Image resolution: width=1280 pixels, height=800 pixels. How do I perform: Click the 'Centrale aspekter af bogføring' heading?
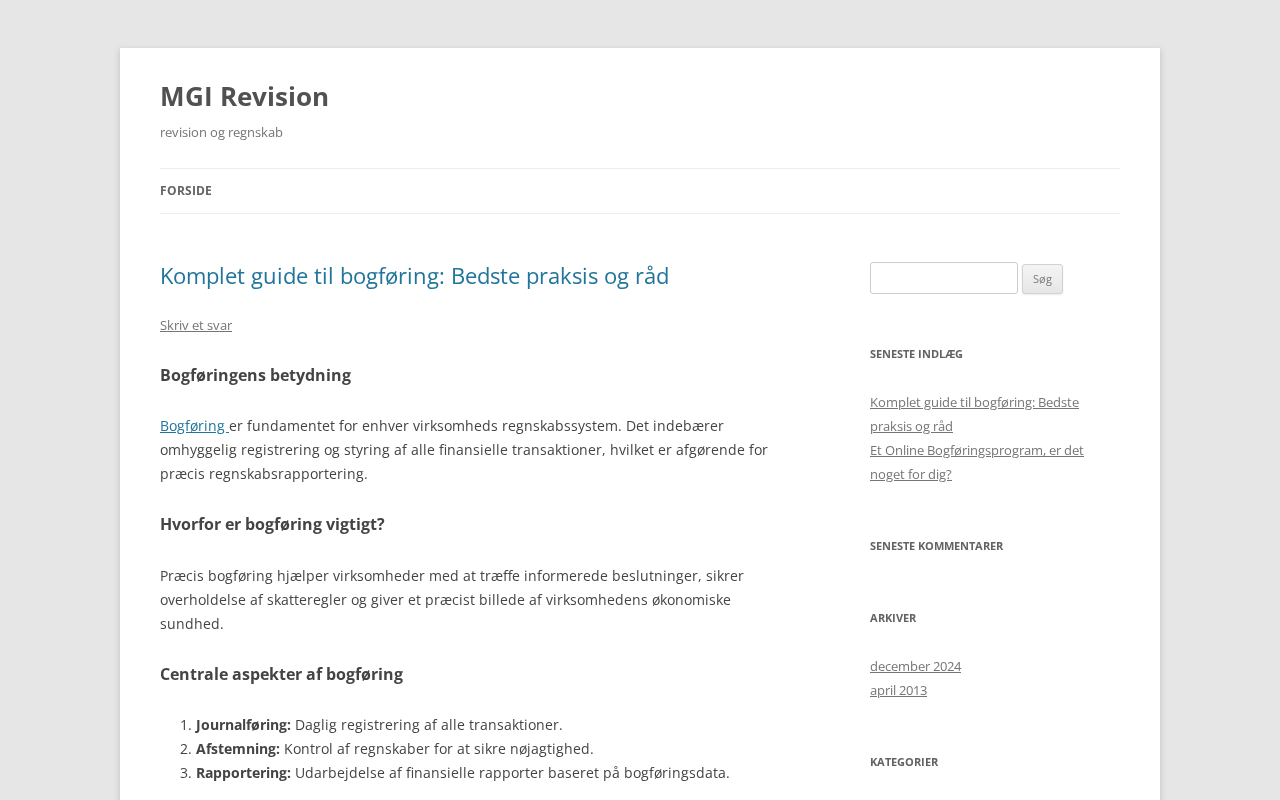[281, 674]
